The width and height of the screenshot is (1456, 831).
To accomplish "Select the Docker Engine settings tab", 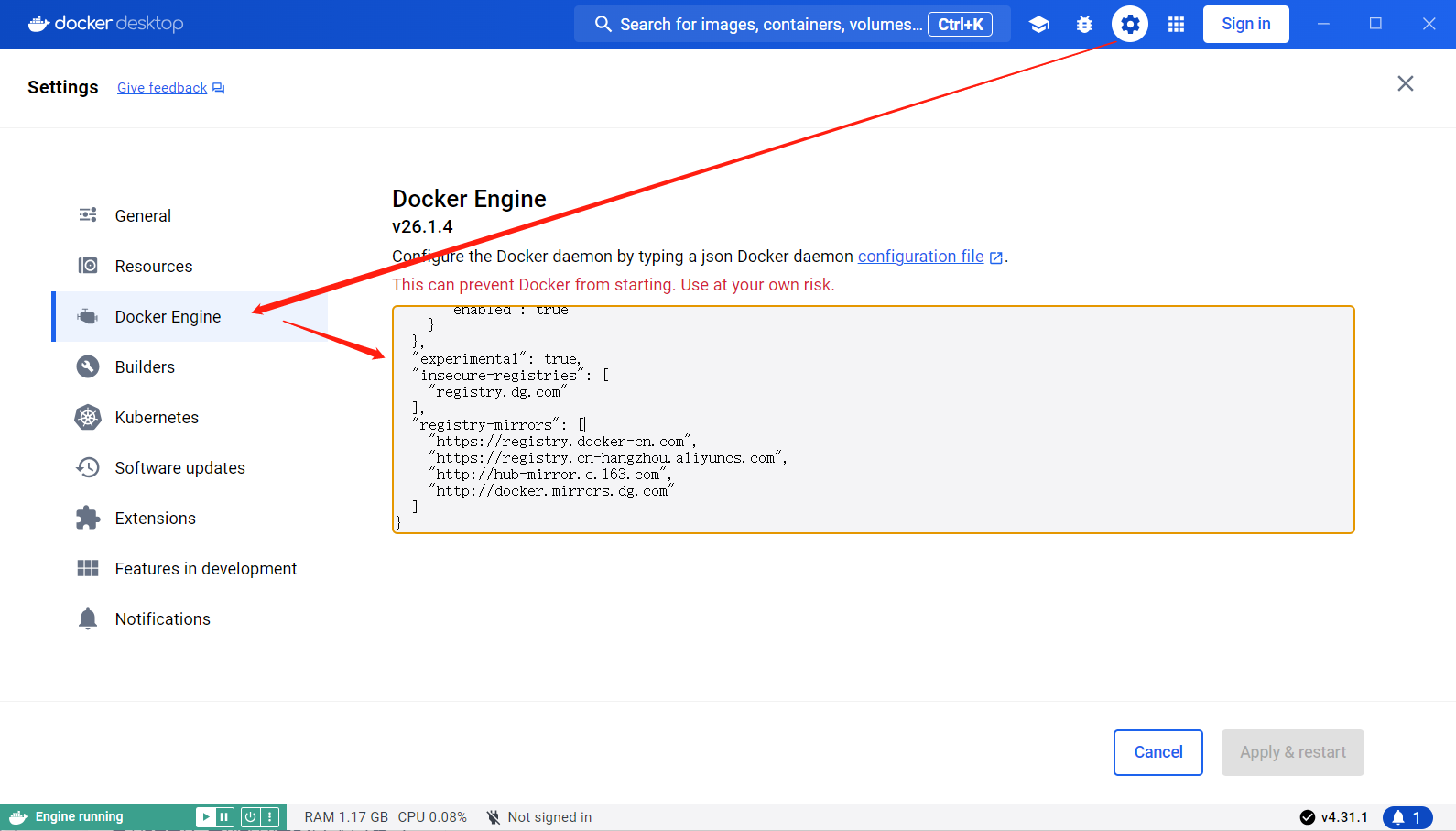I will pyautogui.click(x=190, y=316).
